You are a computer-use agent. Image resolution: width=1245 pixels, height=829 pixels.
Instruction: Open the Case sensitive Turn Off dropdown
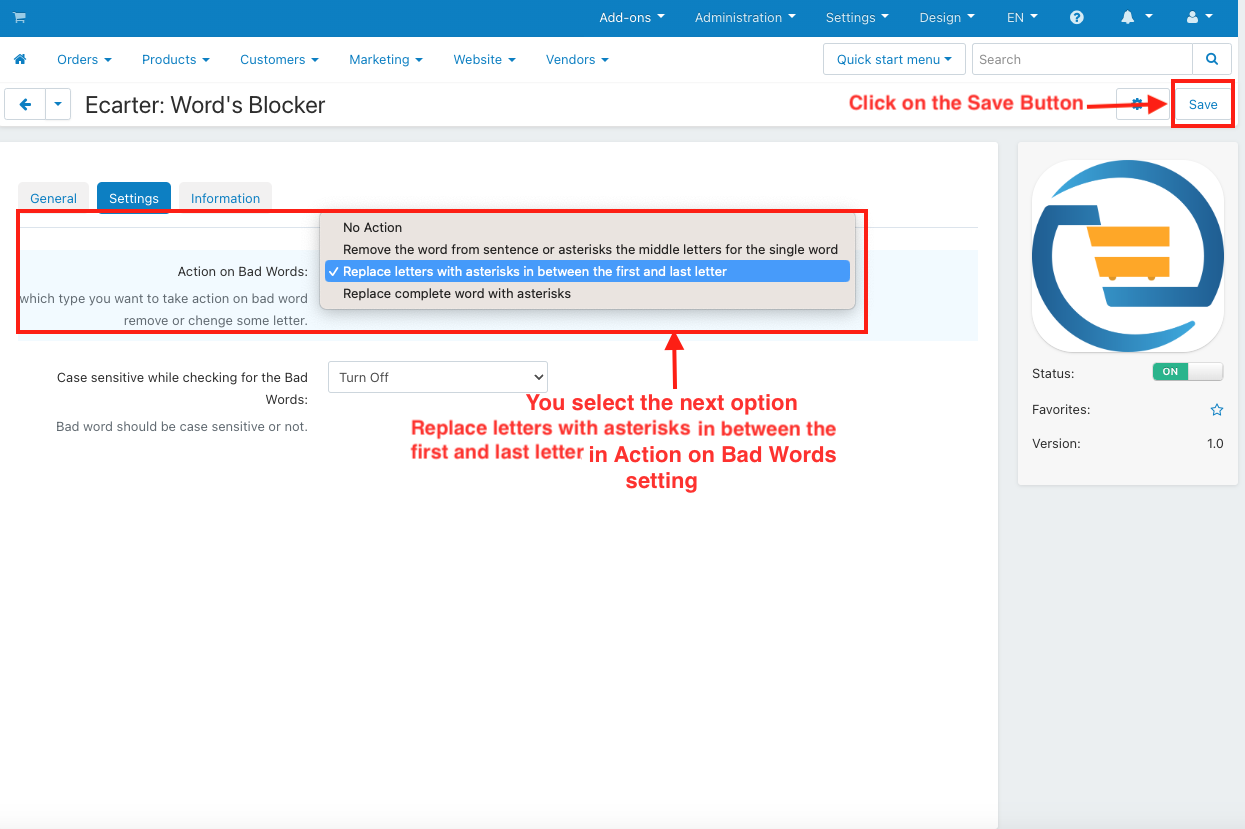point(438,377)
